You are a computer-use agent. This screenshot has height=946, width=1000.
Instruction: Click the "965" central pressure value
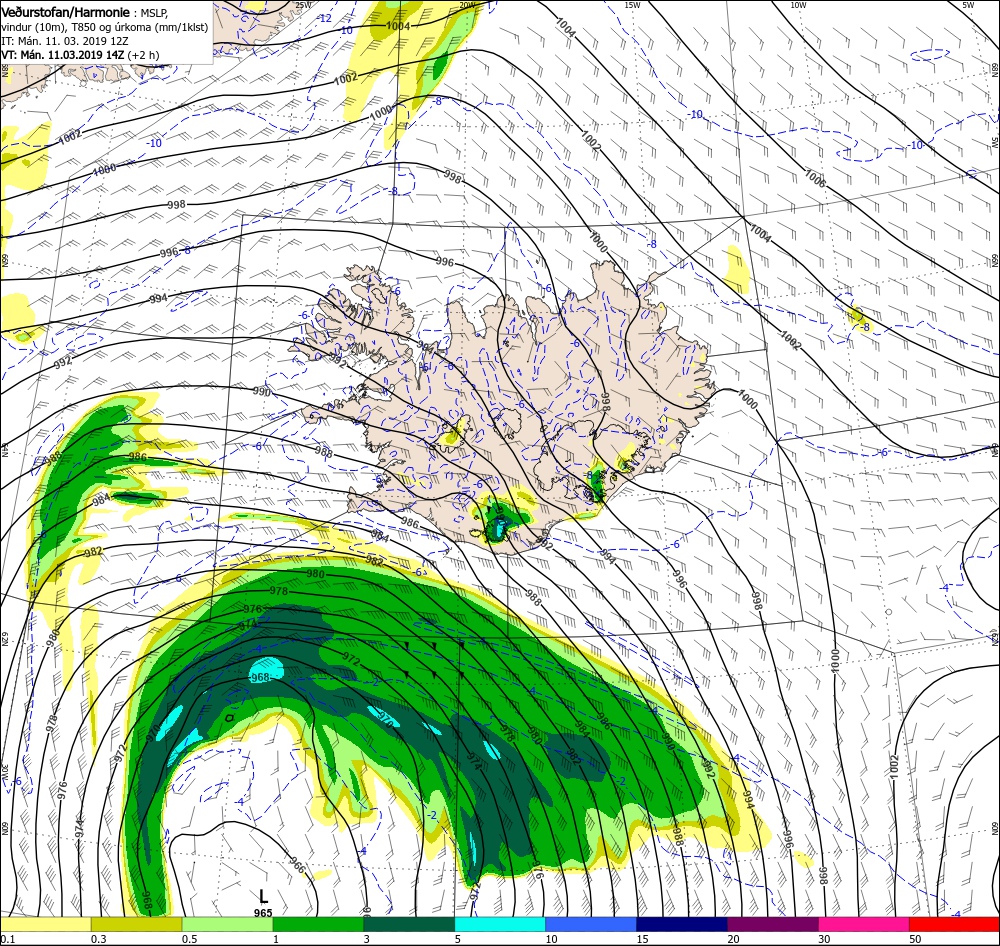(263, 913)
